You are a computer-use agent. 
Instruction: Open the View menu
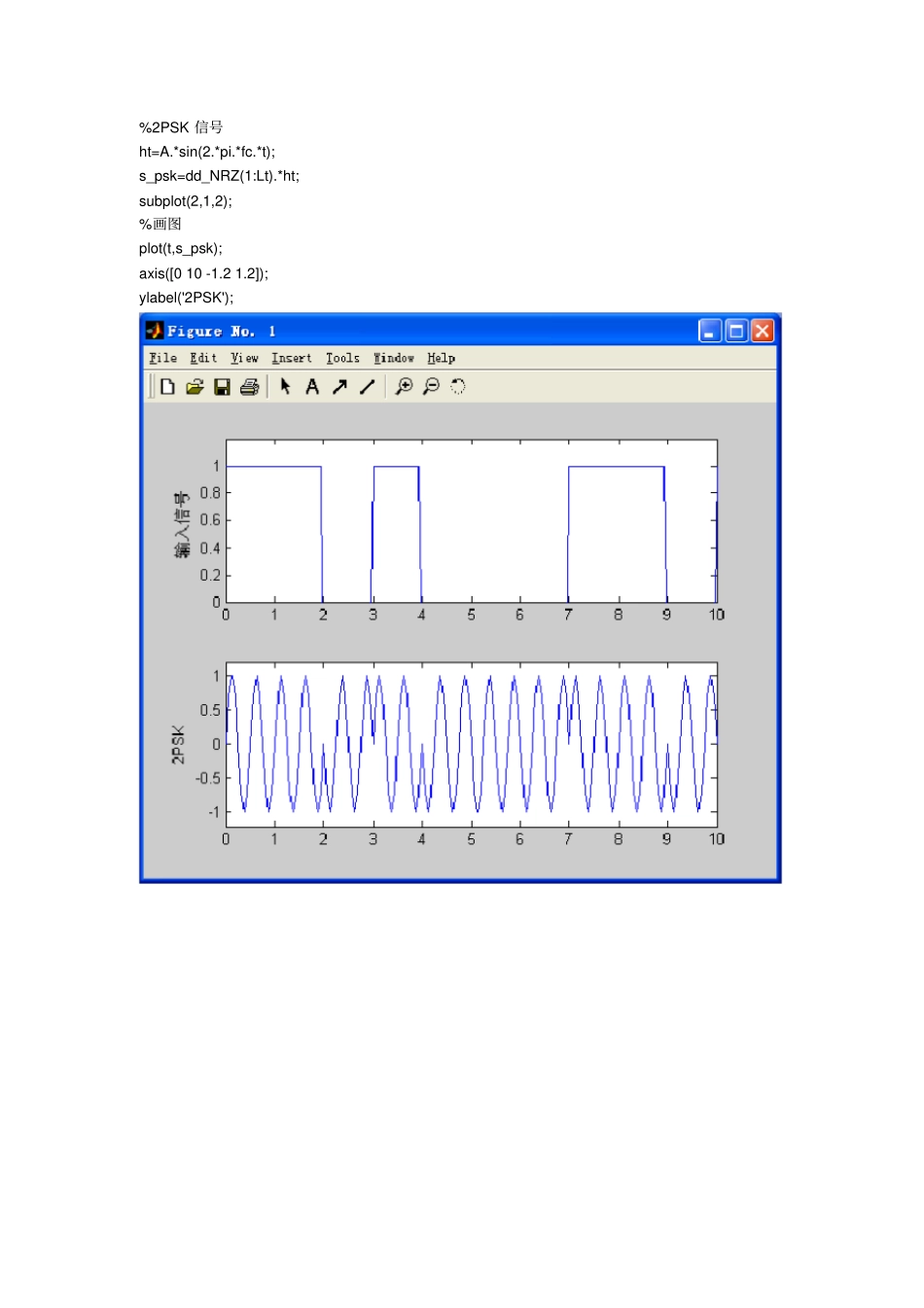(244, 358)
